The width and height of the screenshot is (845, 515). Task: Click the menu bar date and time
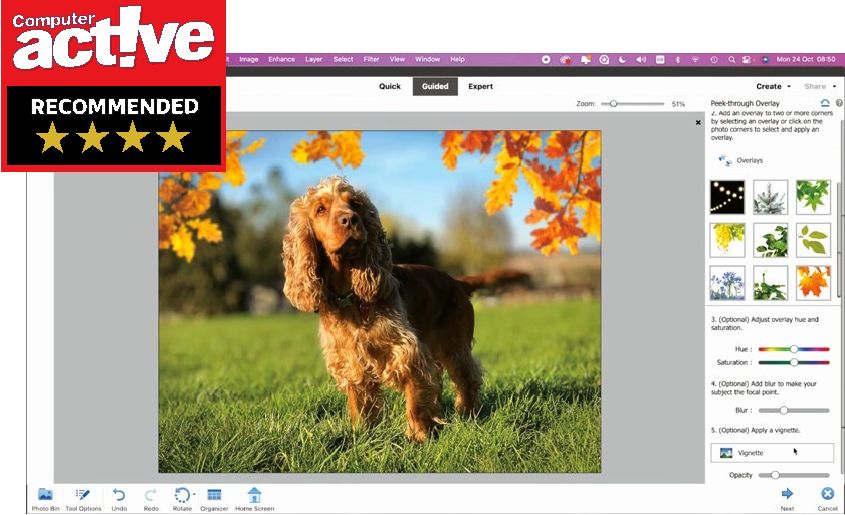(806, 60)
